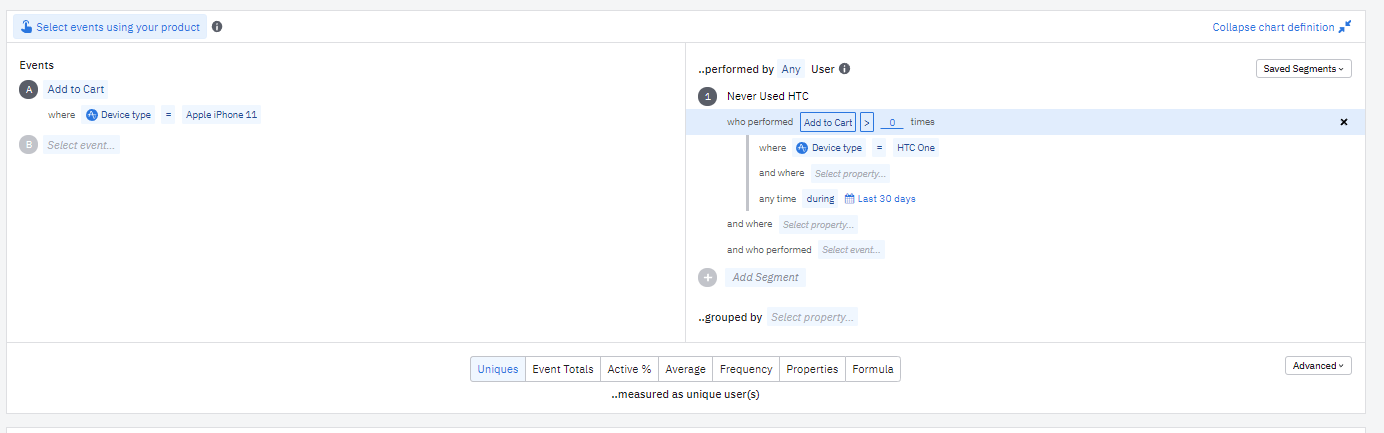Open Select events using your product selector
Image resolution: width=1384 pixels, height=433 pixels.
pyautogui.click(x=110, y=27)
